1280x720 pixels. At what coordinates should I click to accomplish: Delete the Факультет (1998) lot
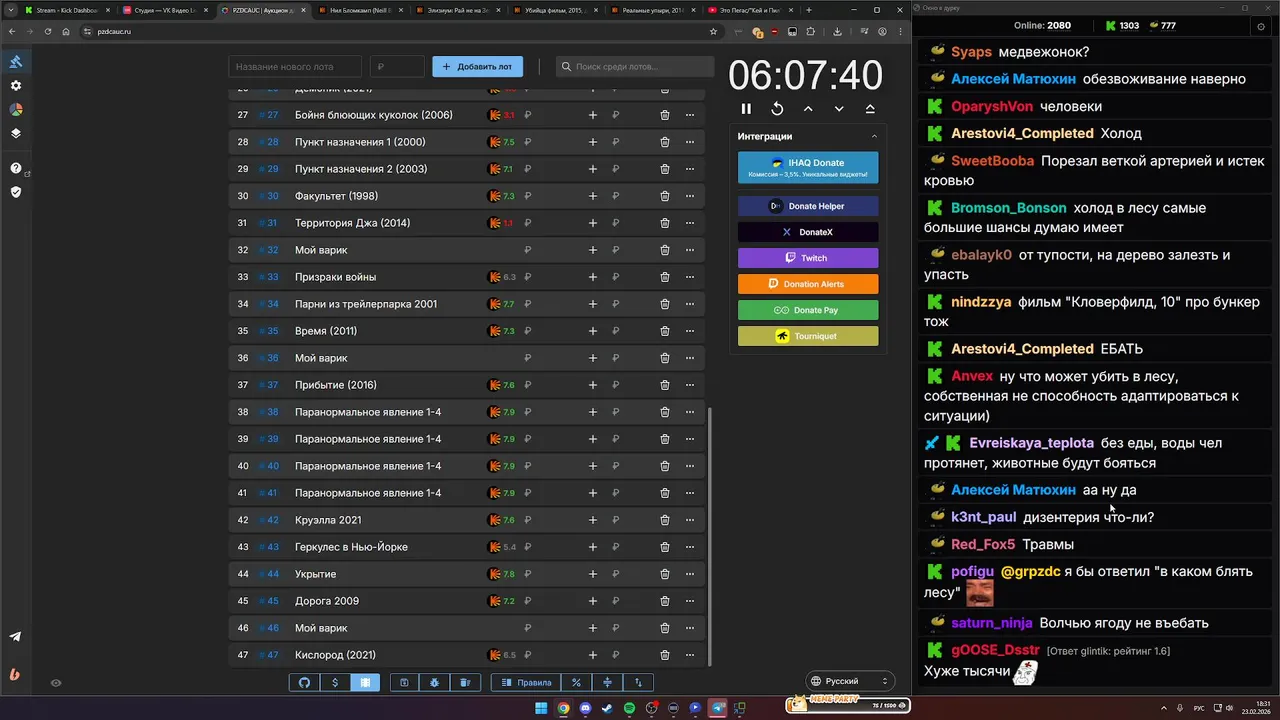click(665, 196)
